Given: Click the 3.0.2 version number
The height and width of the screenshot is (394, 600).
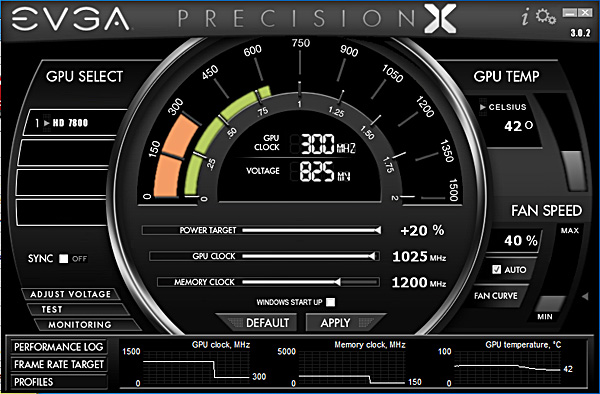Looking at the screenshot, I should [x=580, y=33].
